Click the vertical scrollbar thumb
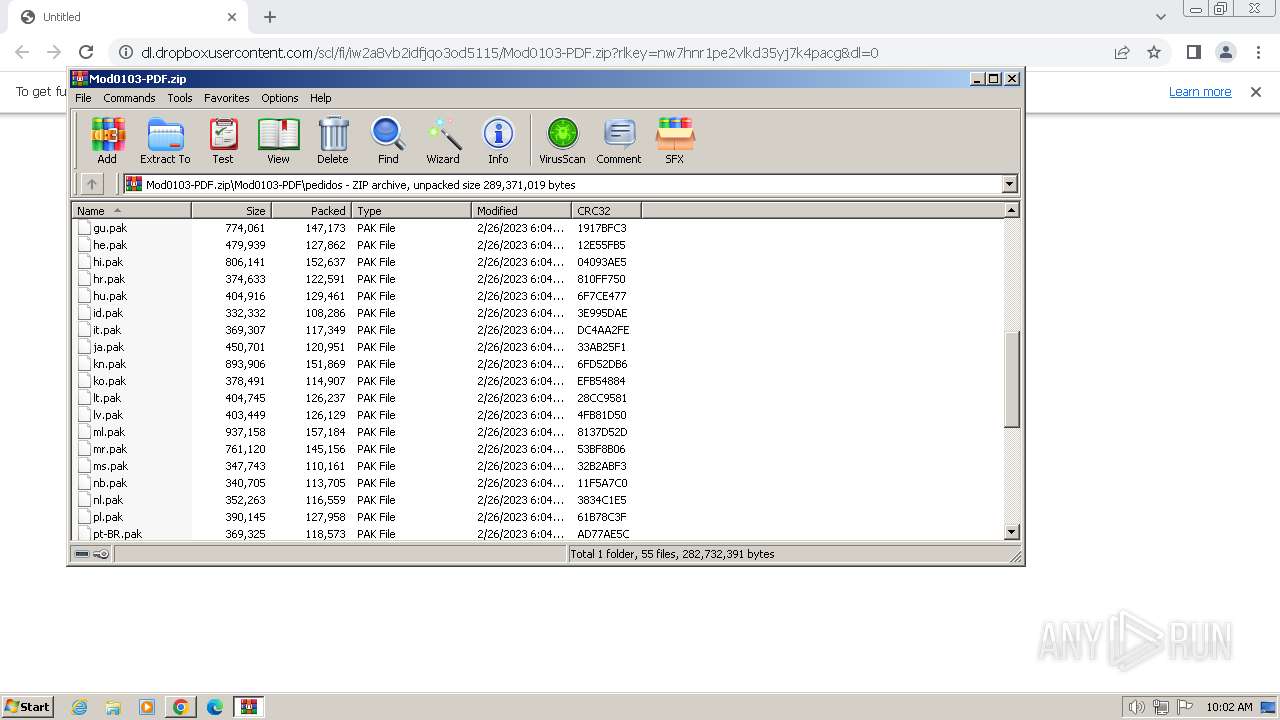The width and height of the screenshot is (1280, 720). (x=1012, y=380)
